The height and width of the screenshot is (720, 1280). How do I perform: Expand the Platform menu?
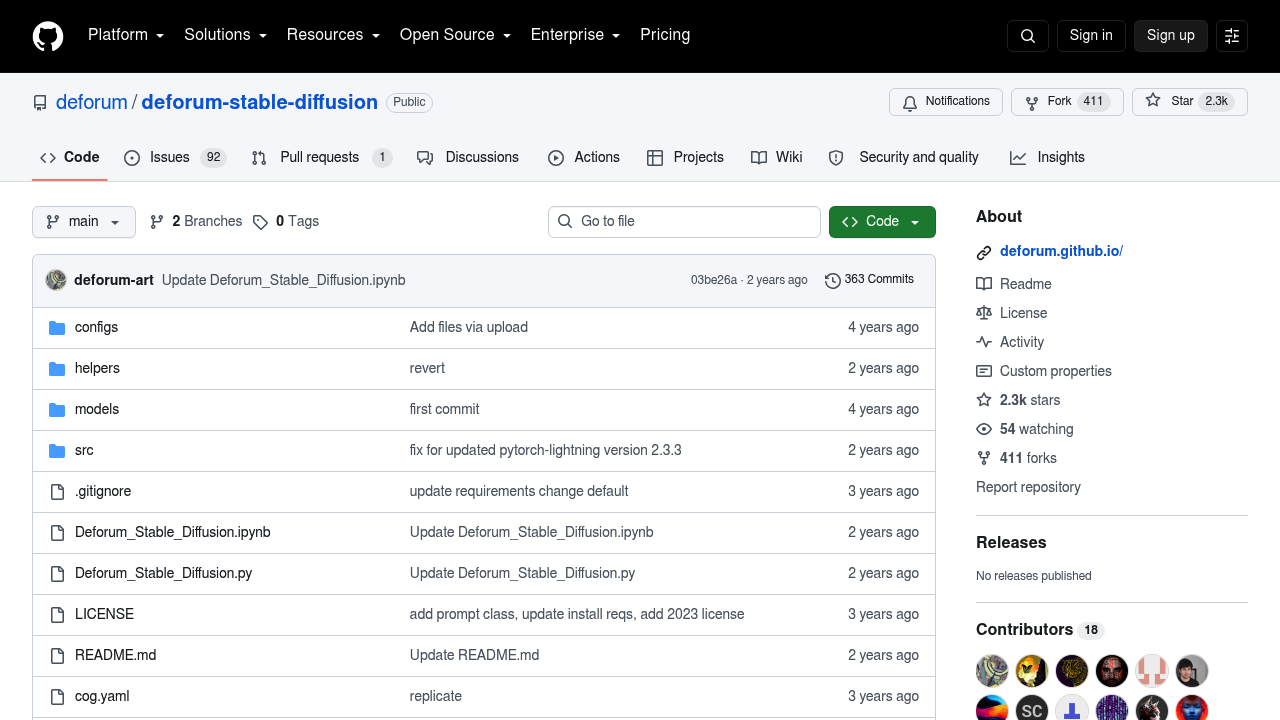coord(126,35)
